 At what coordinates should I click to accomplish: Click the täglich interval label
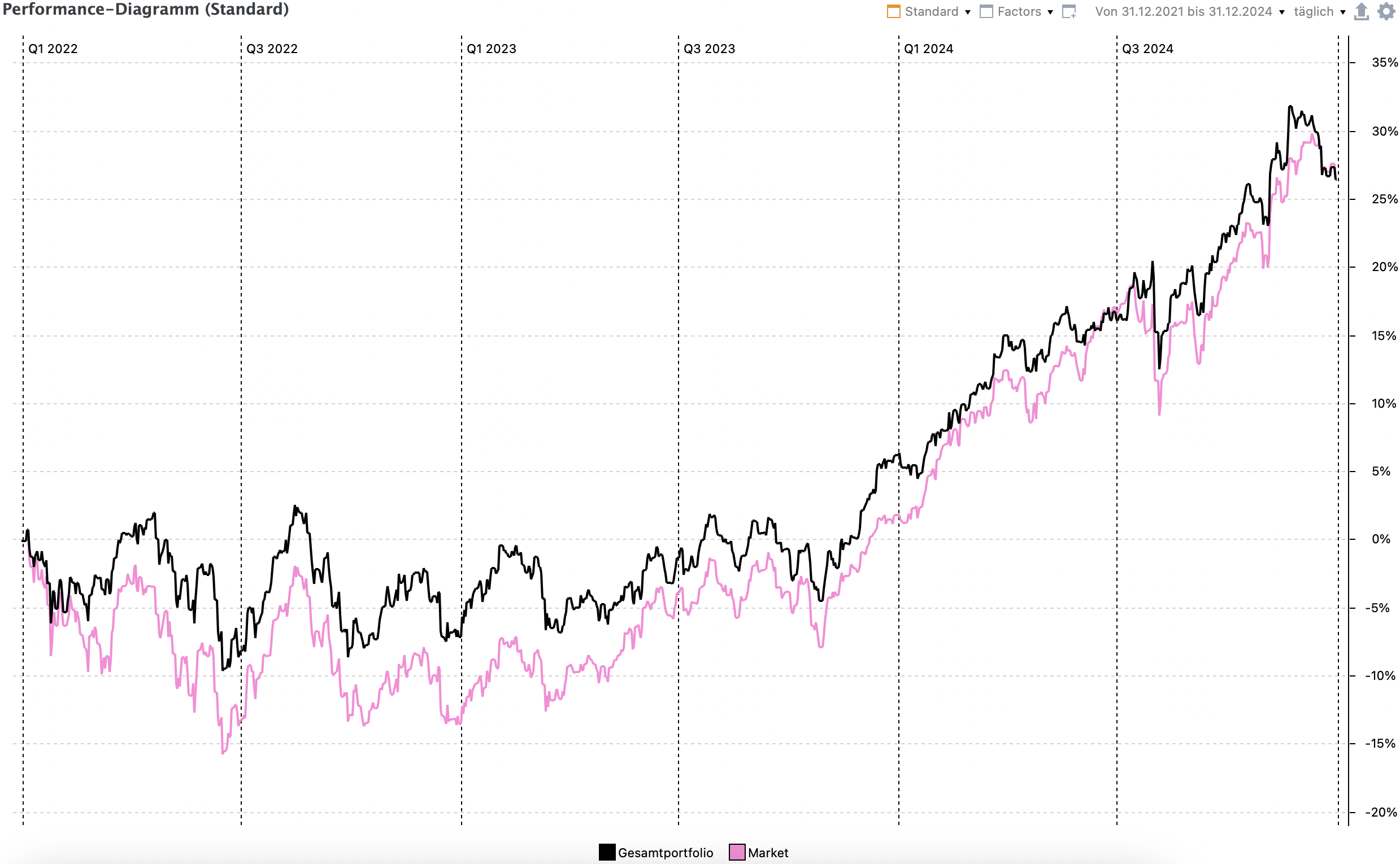[x=1313, y=11]
